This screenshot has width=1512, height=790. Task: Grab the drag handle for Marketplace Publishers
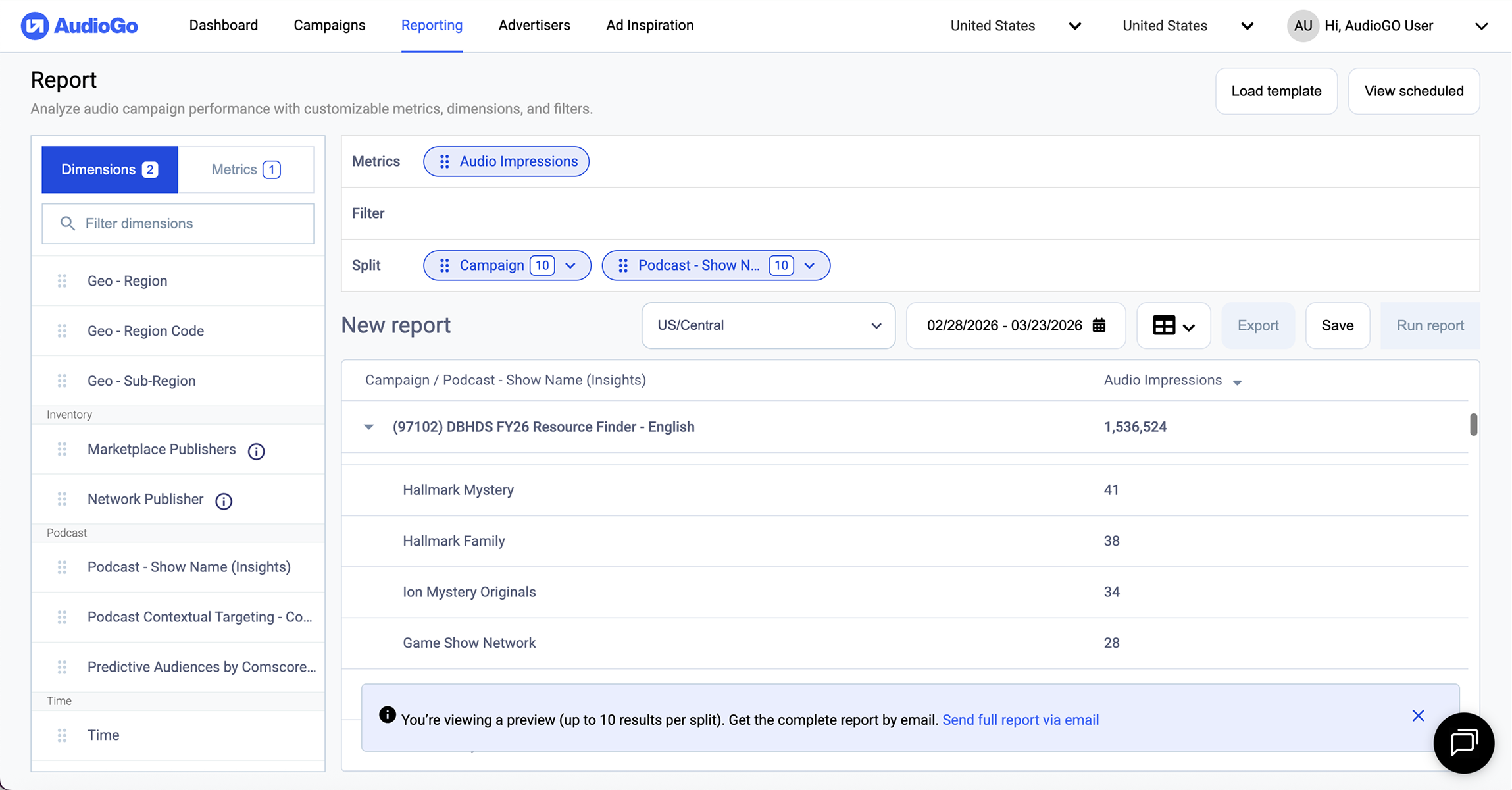click(x=62, y=449)
